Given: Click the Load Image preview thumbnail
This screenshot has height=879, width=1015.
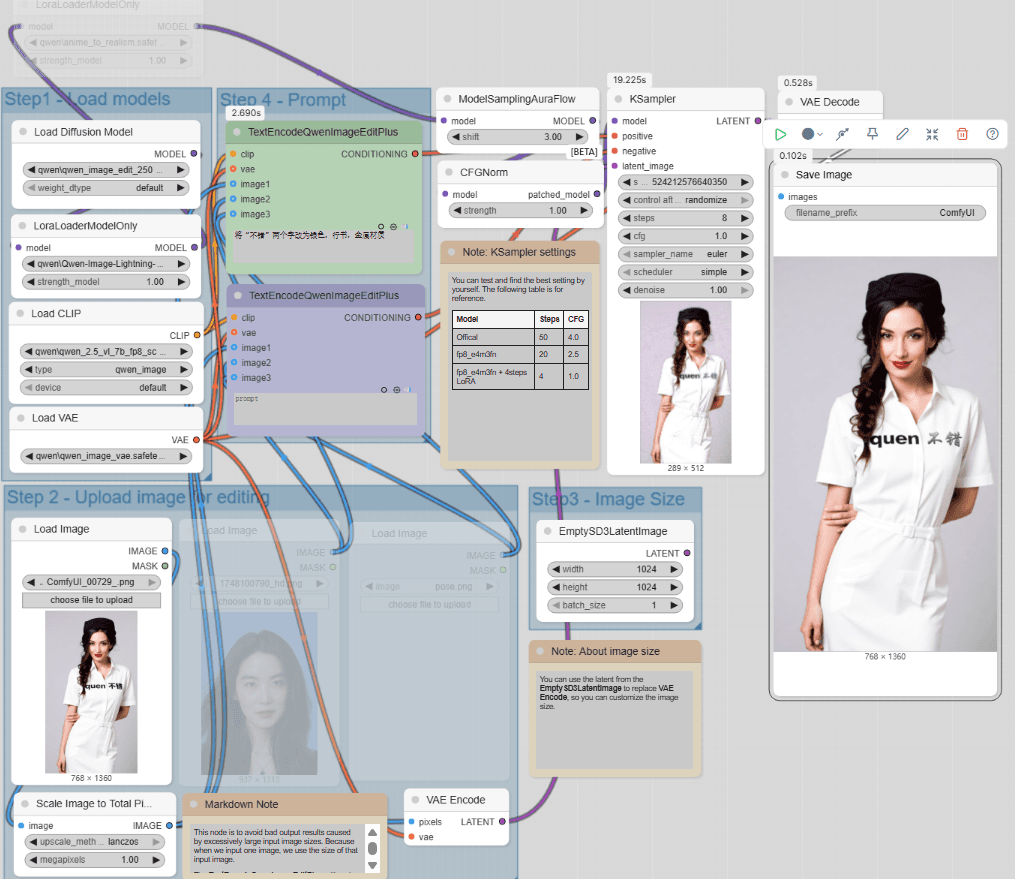Looking at the screenshot, I should pyautogui.click(x=91, y=691).
